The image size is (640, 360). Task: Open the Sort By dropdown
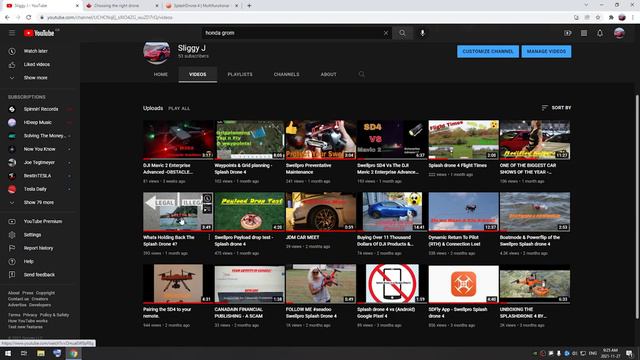pos(556,108)
